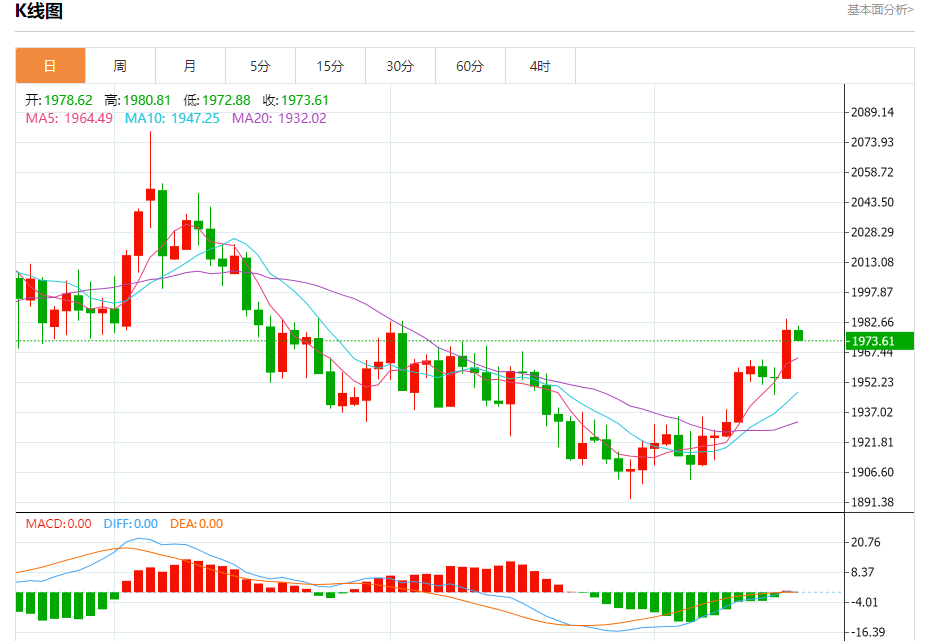The image size is (926, 641).
Task: Click the latest green candlestick at the chart's end
Action: click(798, 335)
